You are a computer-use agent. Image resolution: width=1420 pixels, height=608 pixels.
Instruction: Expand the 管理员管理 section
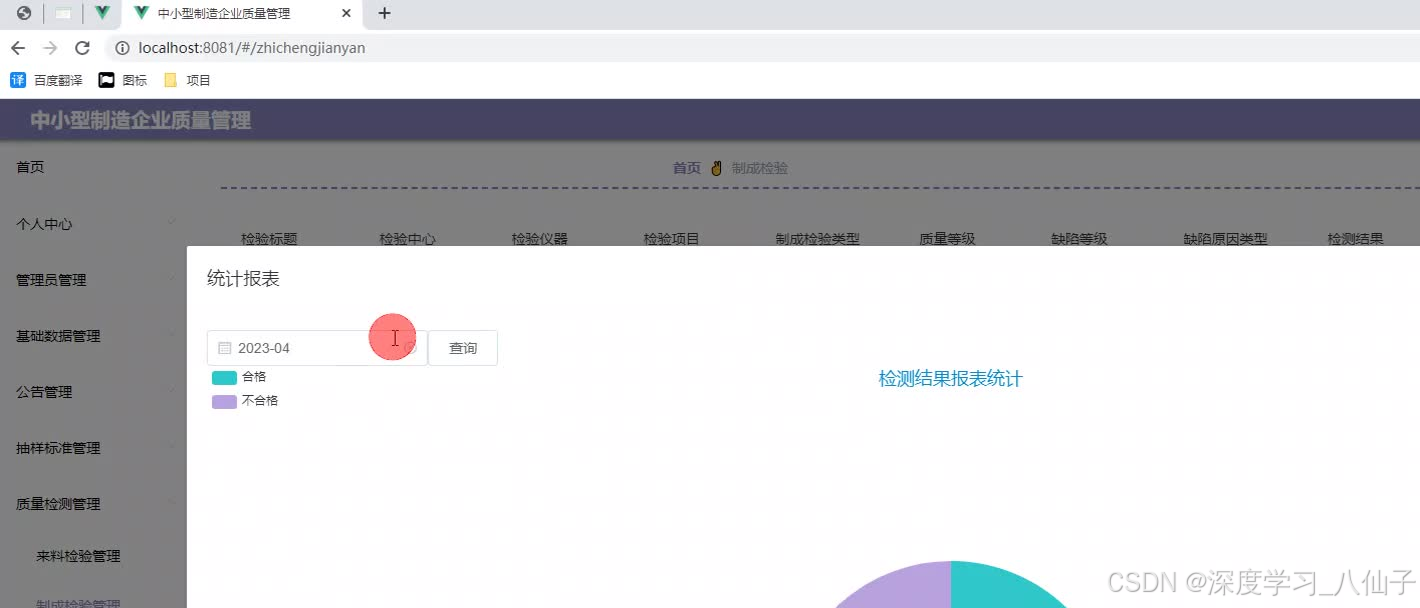coord(51,280)
